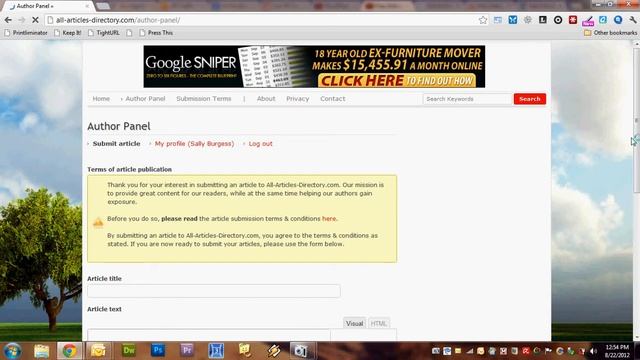Open Windows Explorer from the taskbar
Viewport: 640px width, 360px height.
tap(41, 351)
